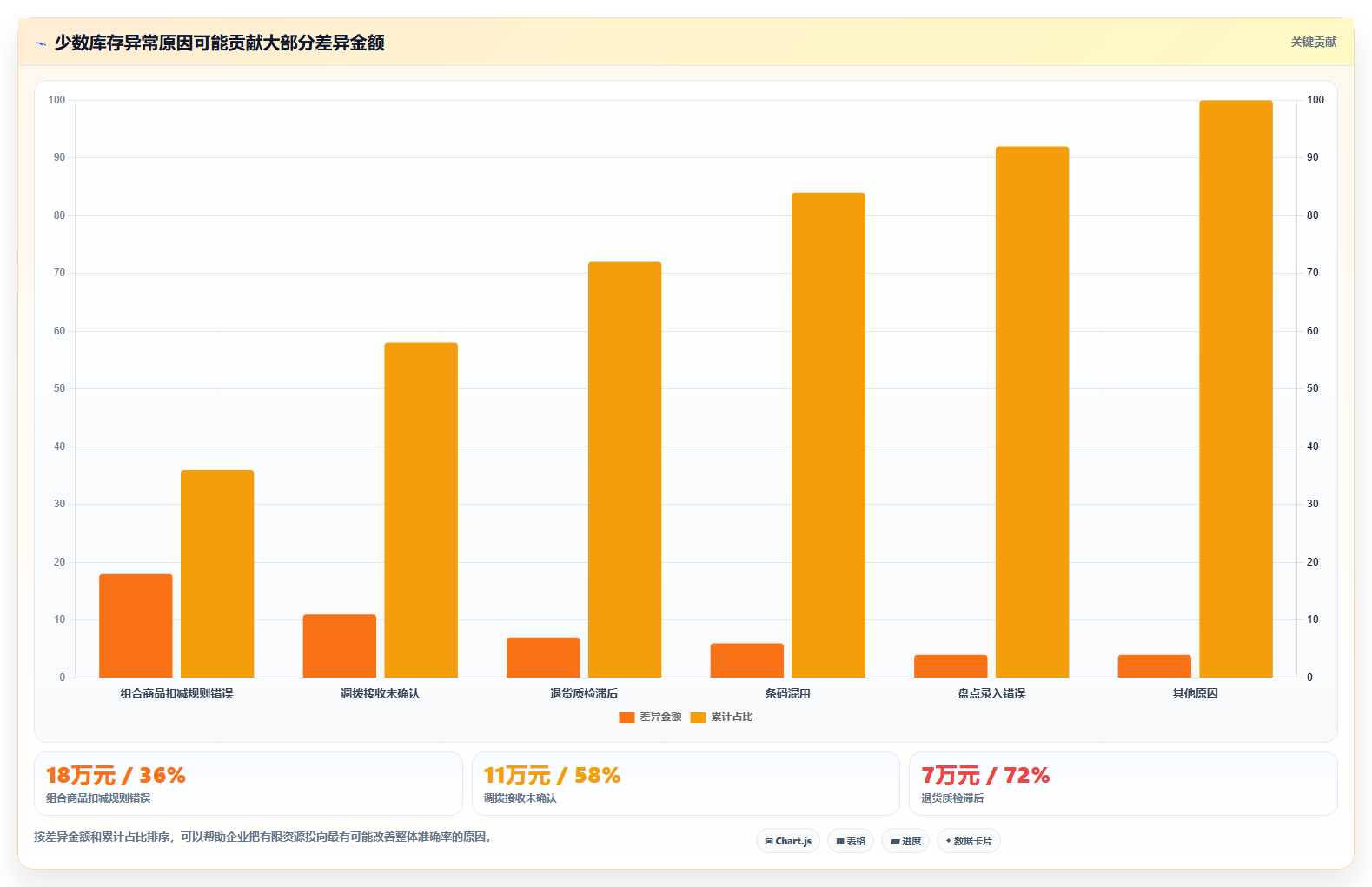Click the 关键贡献 label in the header

[1313, 42]
